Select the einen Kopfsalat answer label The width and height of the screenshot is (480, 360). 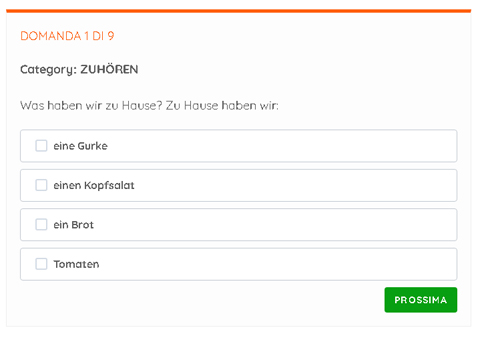pyautogui.click(x=94, y=185)
